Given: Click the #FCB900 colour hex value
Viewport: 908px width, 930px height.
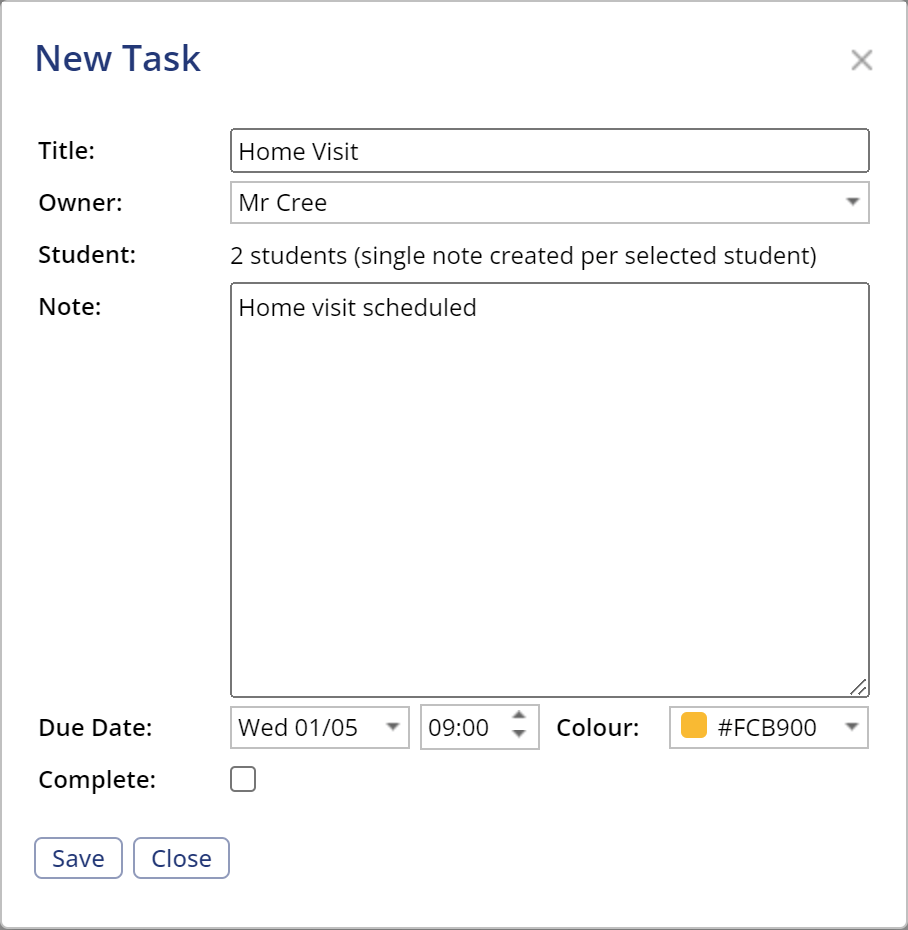Looking at the screenshot, I should click(766, 728).
